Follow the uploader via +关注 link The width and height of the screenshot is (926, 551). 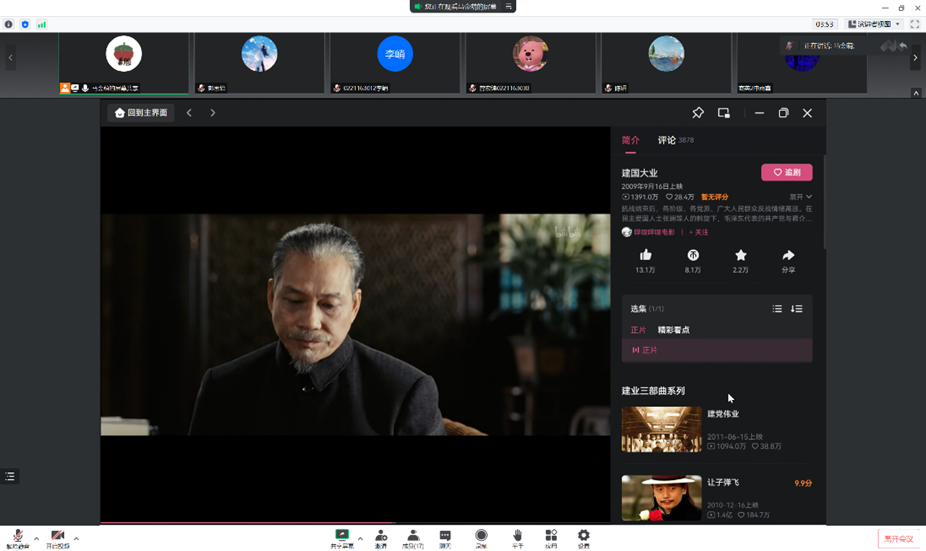(x=698, y=232)
